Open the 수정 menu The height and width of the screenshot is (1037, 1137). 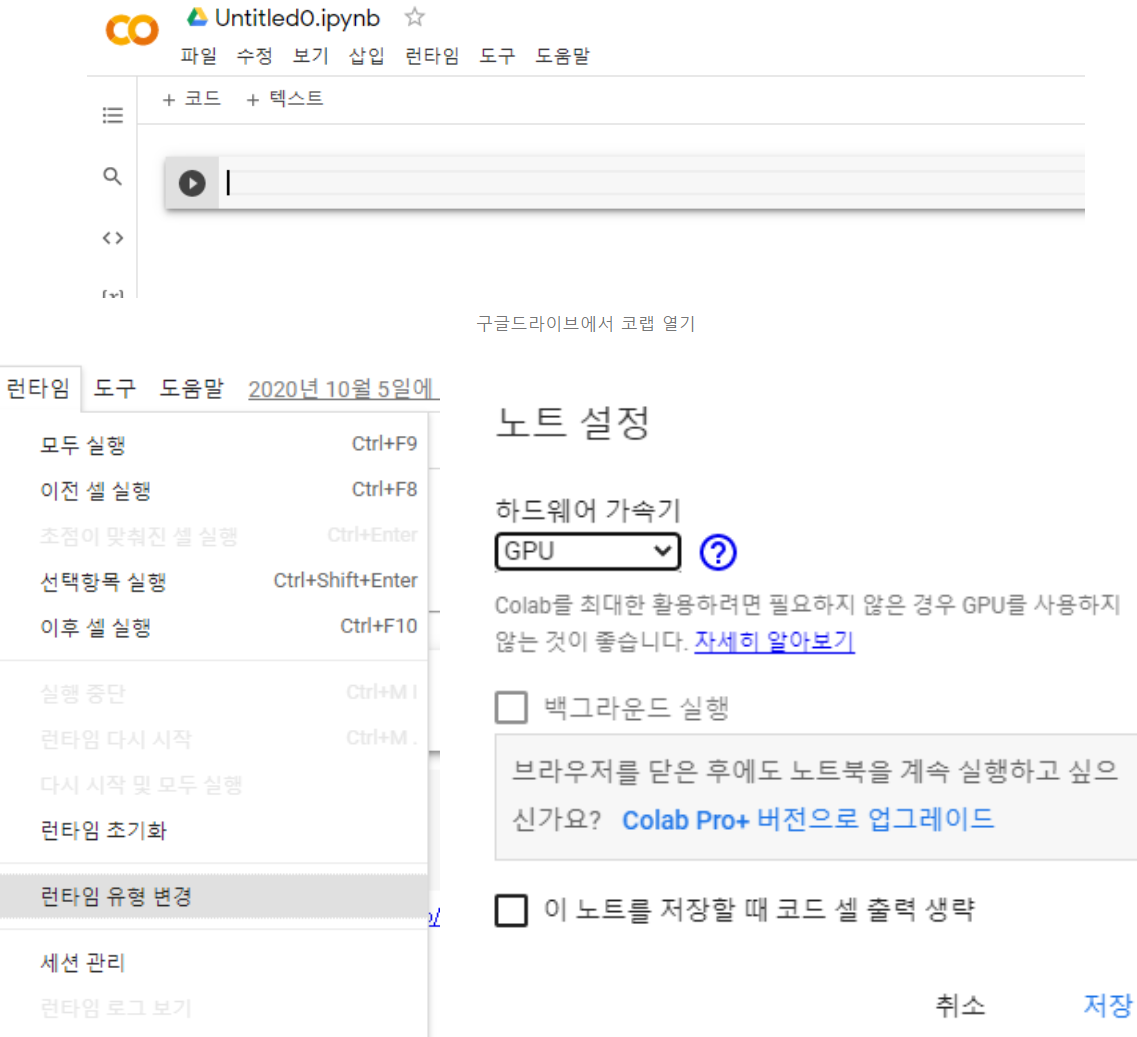pos(255,56)
